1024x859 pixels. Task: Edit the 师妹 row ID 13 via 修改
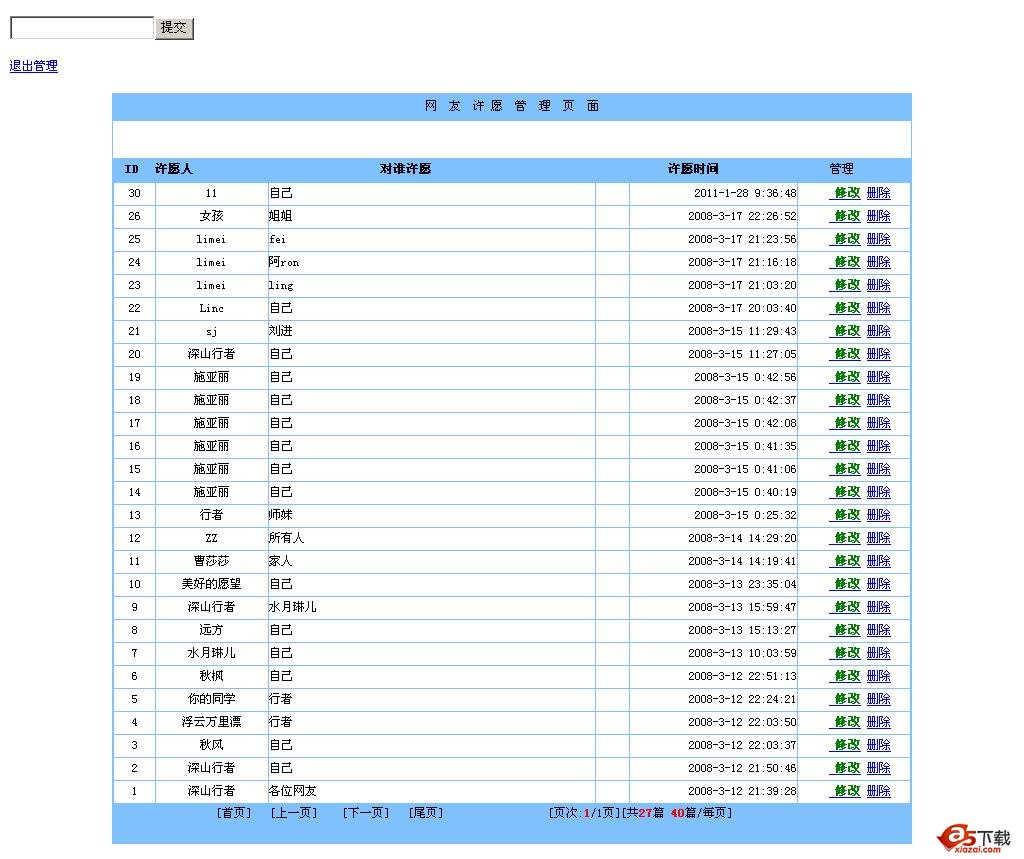click(847, 515)
